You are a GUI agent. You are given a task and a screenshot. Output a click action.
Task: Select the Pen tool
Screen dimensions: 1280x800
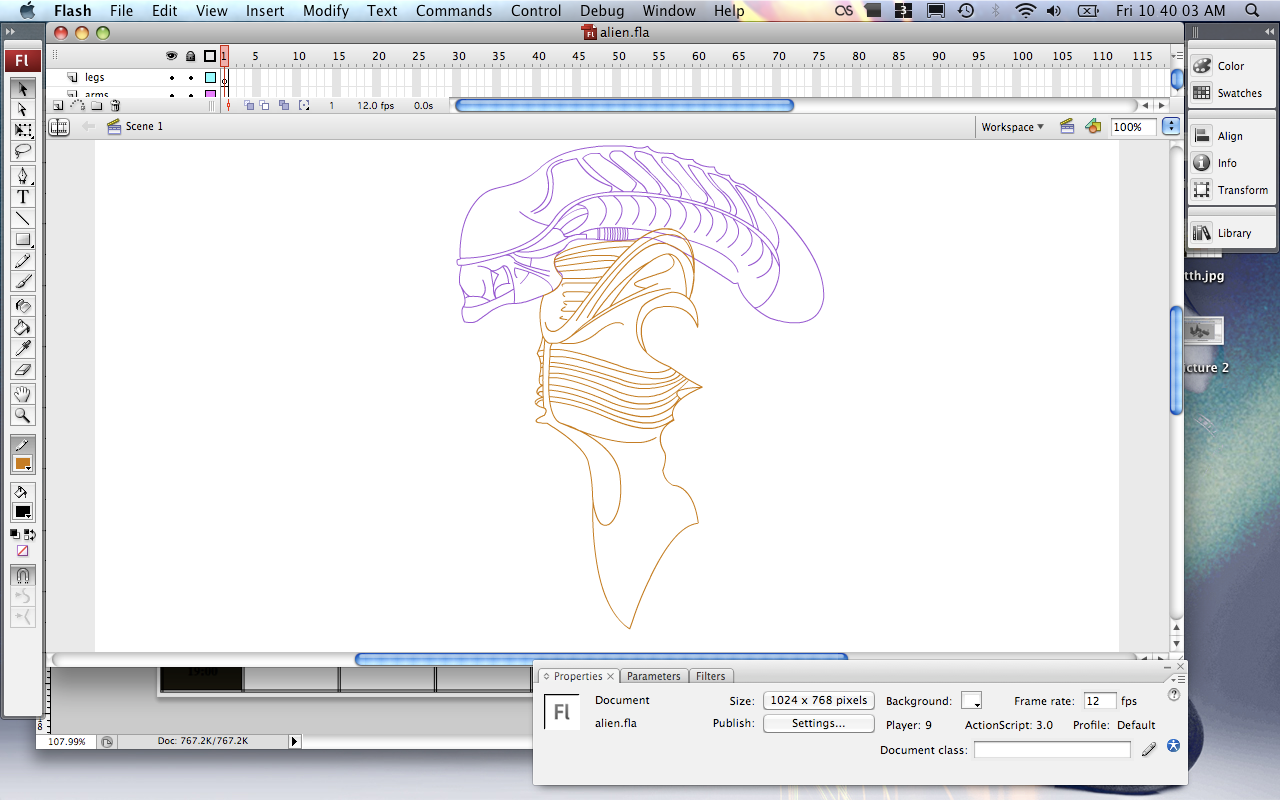[22, 176]
